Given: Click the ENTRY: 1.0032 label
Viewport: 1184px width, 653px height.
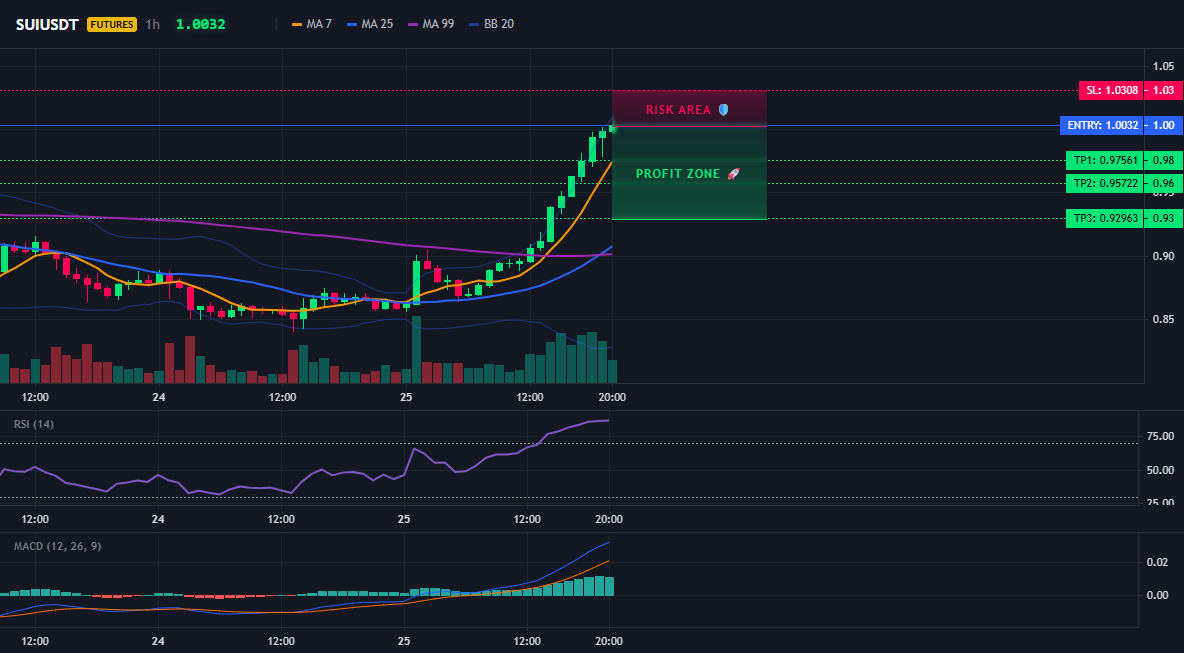Looking at the screenshot, I should (1101, 125).
